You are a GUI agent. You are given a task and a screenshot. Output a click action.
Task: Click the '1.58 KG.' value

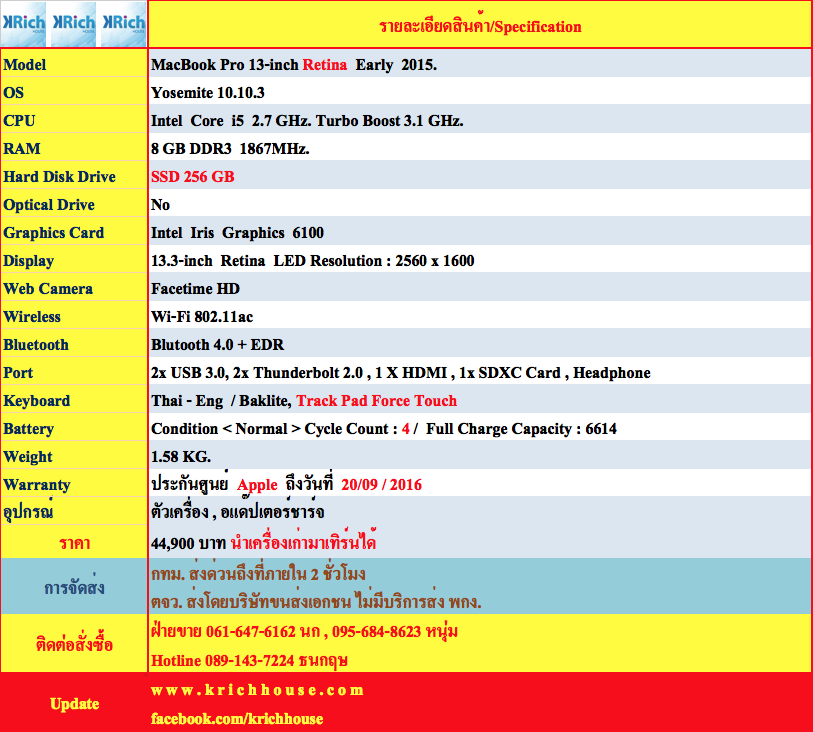tap(181, 457)
